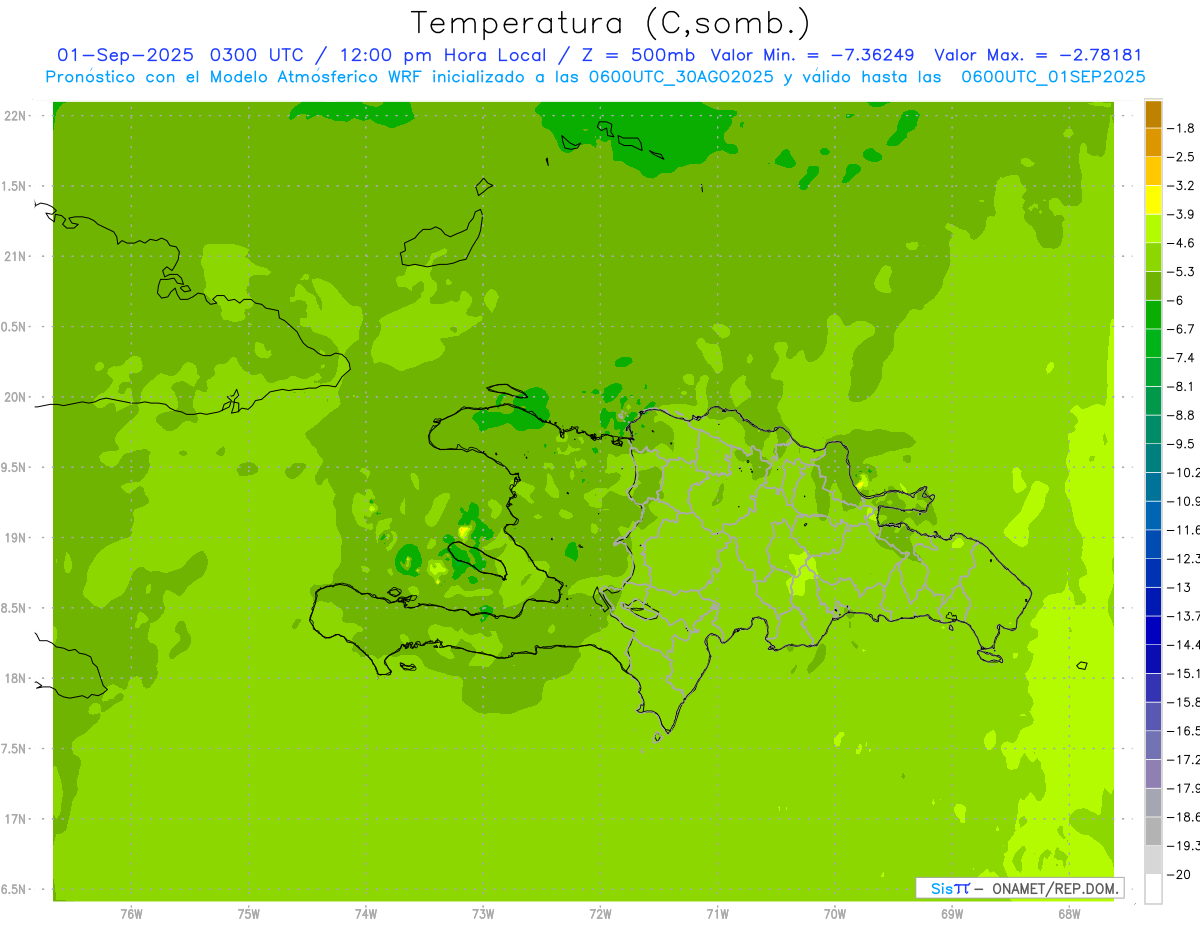The width and height of the screenshot is (1200, 927).
Task: Click the "-1.8" color bar value
Action: point(1181,128)
